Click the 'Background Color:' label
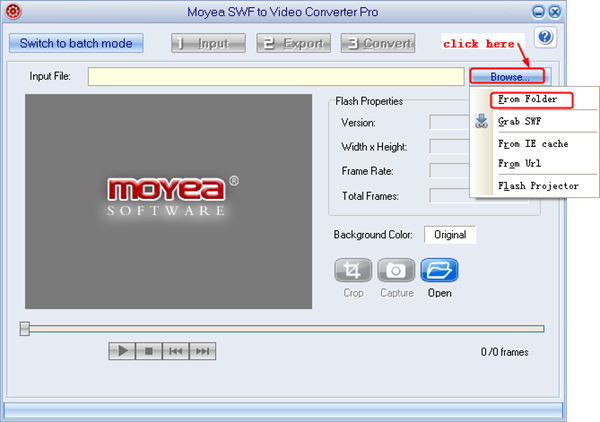600x422 pixels. click(373, 235)
